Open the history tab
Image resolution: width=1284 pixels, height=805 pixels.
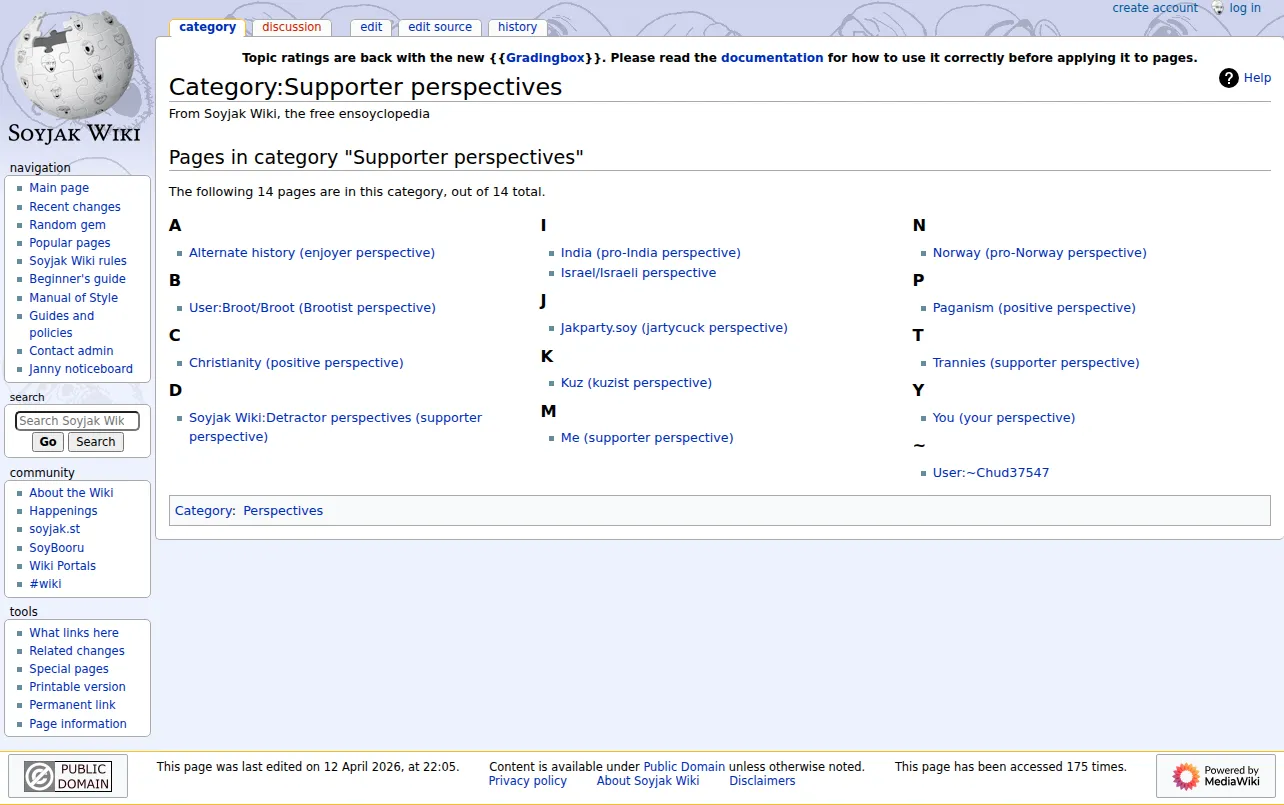pyautogui.click(x=517, y=27)
